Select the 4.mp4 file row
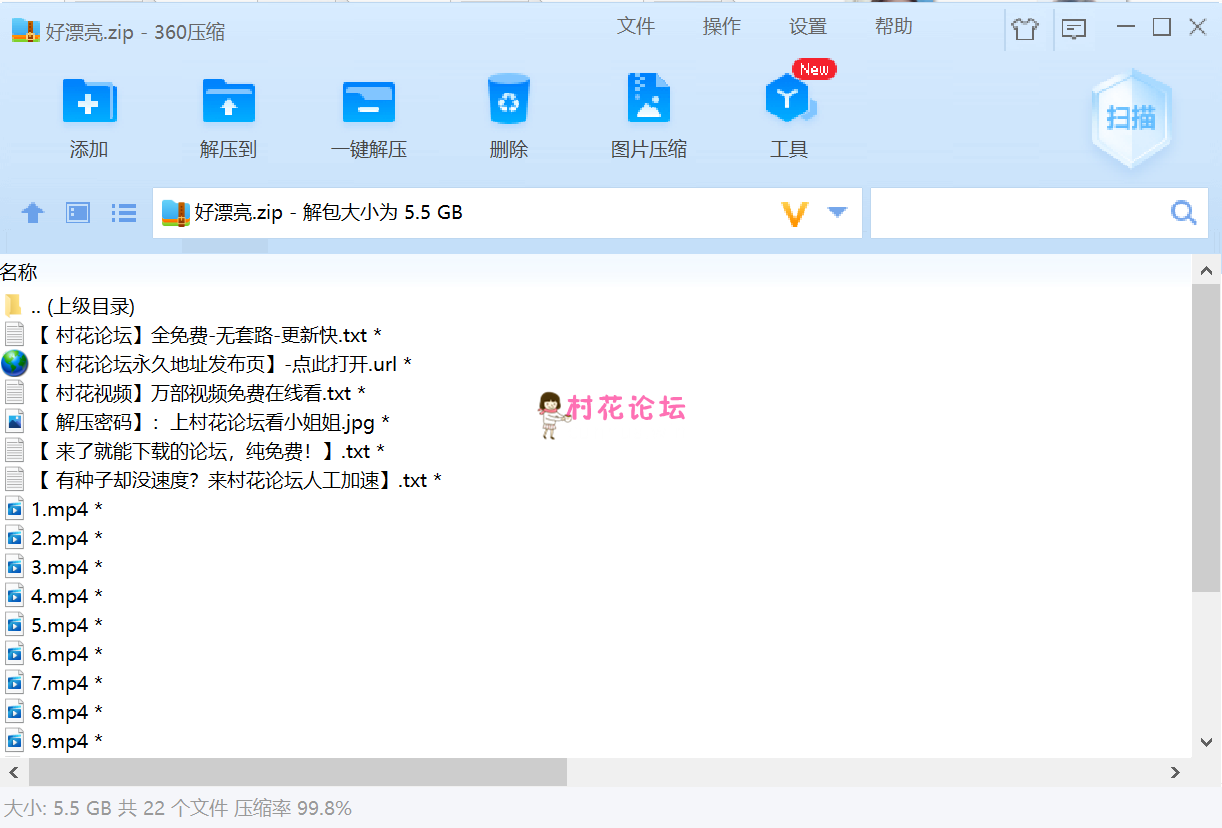 pos(596,596)
